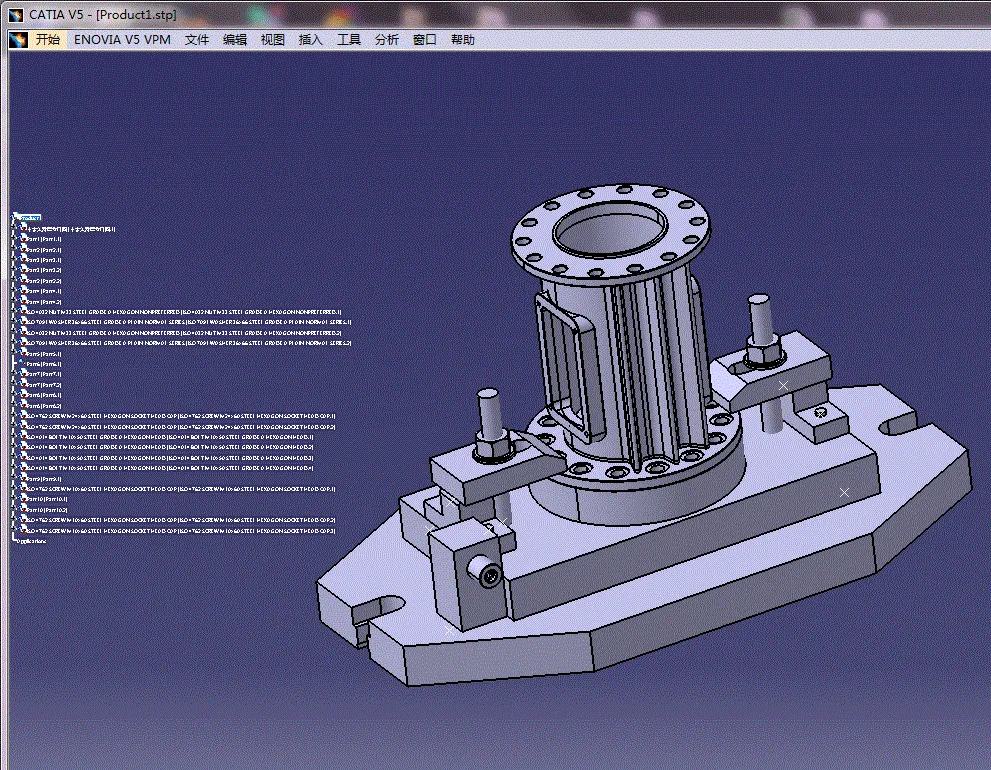Image resolution: width=991 pixels, height=770 pixels.
Task: Select the Part3 (Part3.2) tree label
Action: (44, 271)
